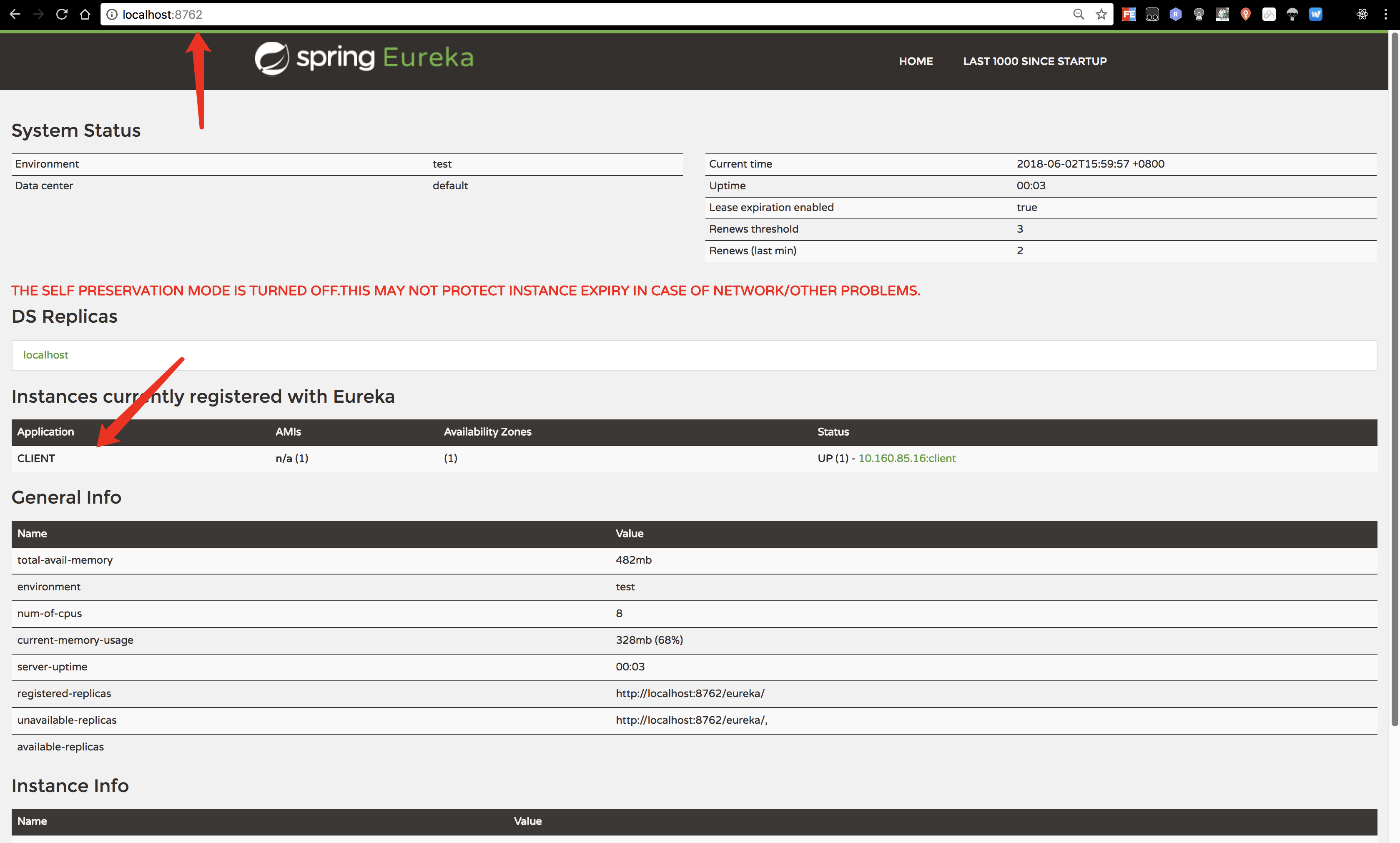Open the 10.160.85.16:client instance link
Image resolution: width=1400 pixels, height=843 pixels.
(x=906, y=458)
